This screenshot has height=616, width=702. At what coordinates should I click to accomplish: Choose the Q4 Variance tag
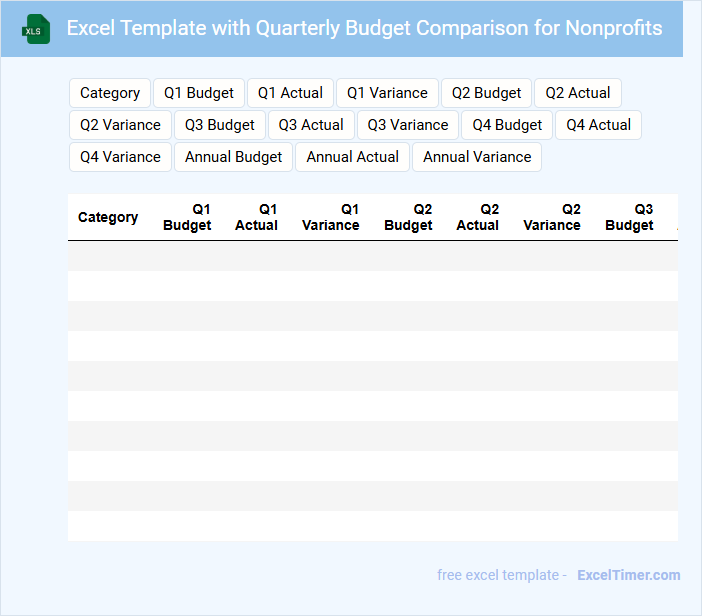[120, 157]
